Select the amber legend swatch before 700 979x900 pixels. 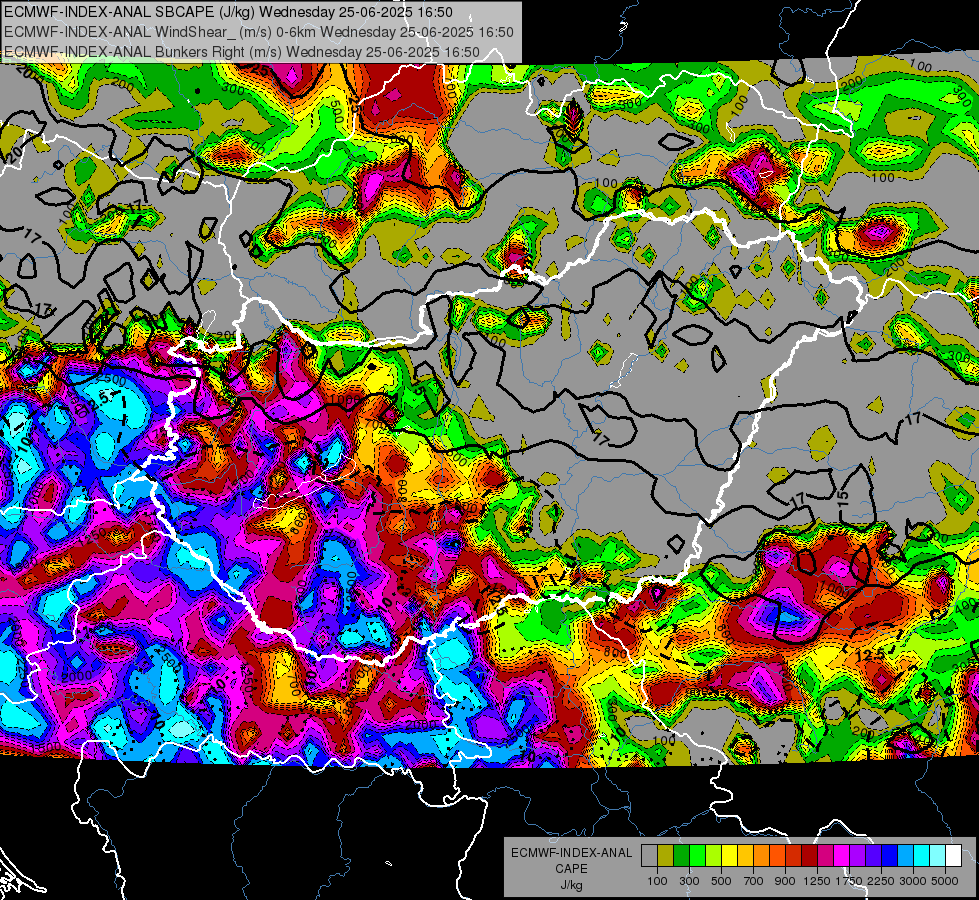745,856
